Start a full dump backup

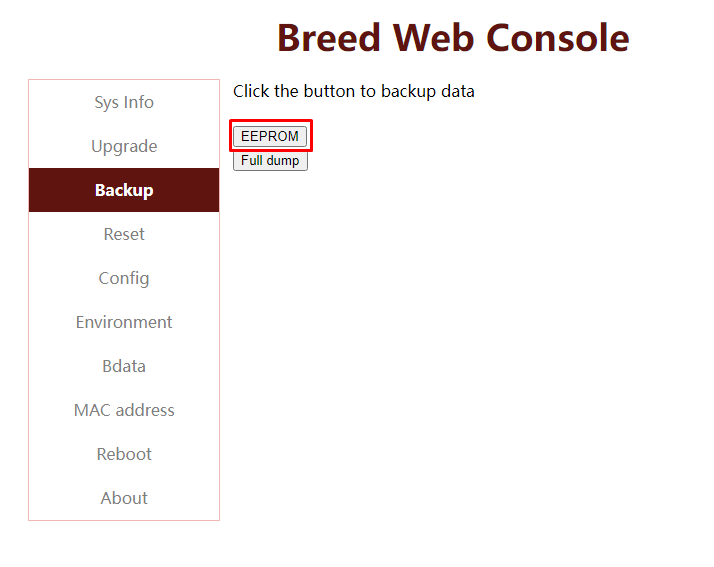click(x=270, y=161)
